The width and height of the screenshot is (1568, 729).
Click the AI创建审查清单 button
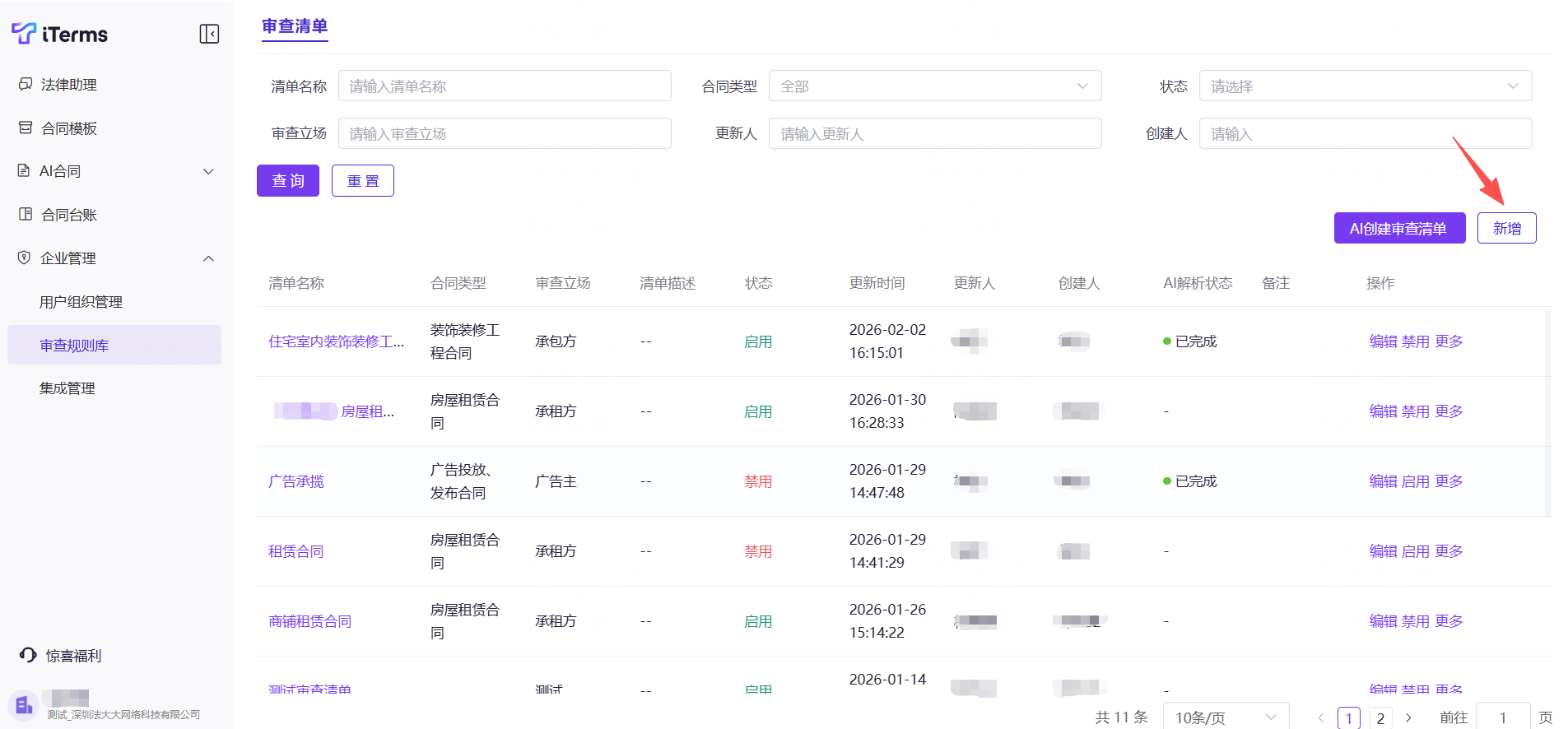1398,229
